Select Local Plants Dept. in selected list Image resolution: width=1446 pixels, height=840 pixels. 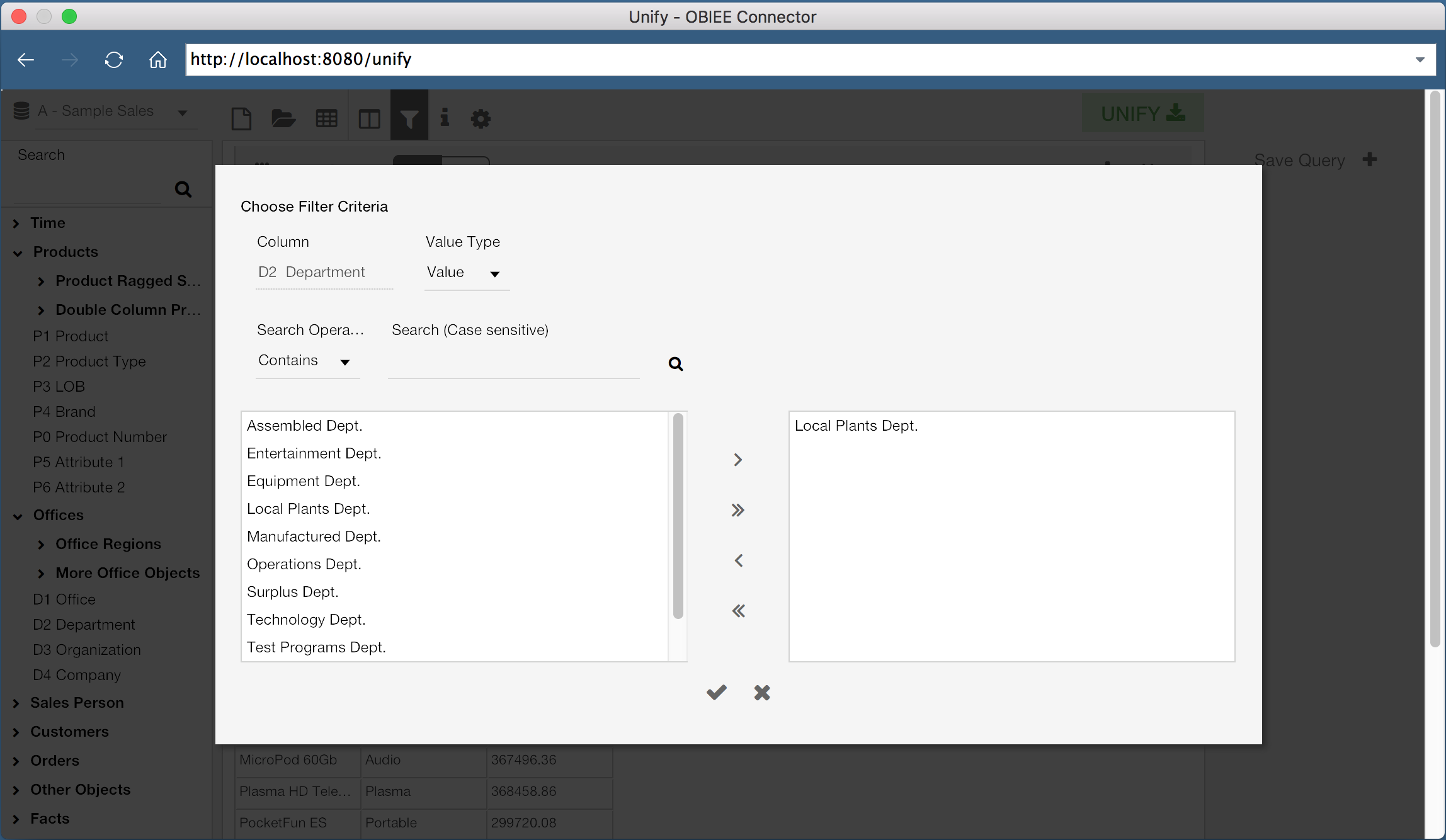pos(856,426)
